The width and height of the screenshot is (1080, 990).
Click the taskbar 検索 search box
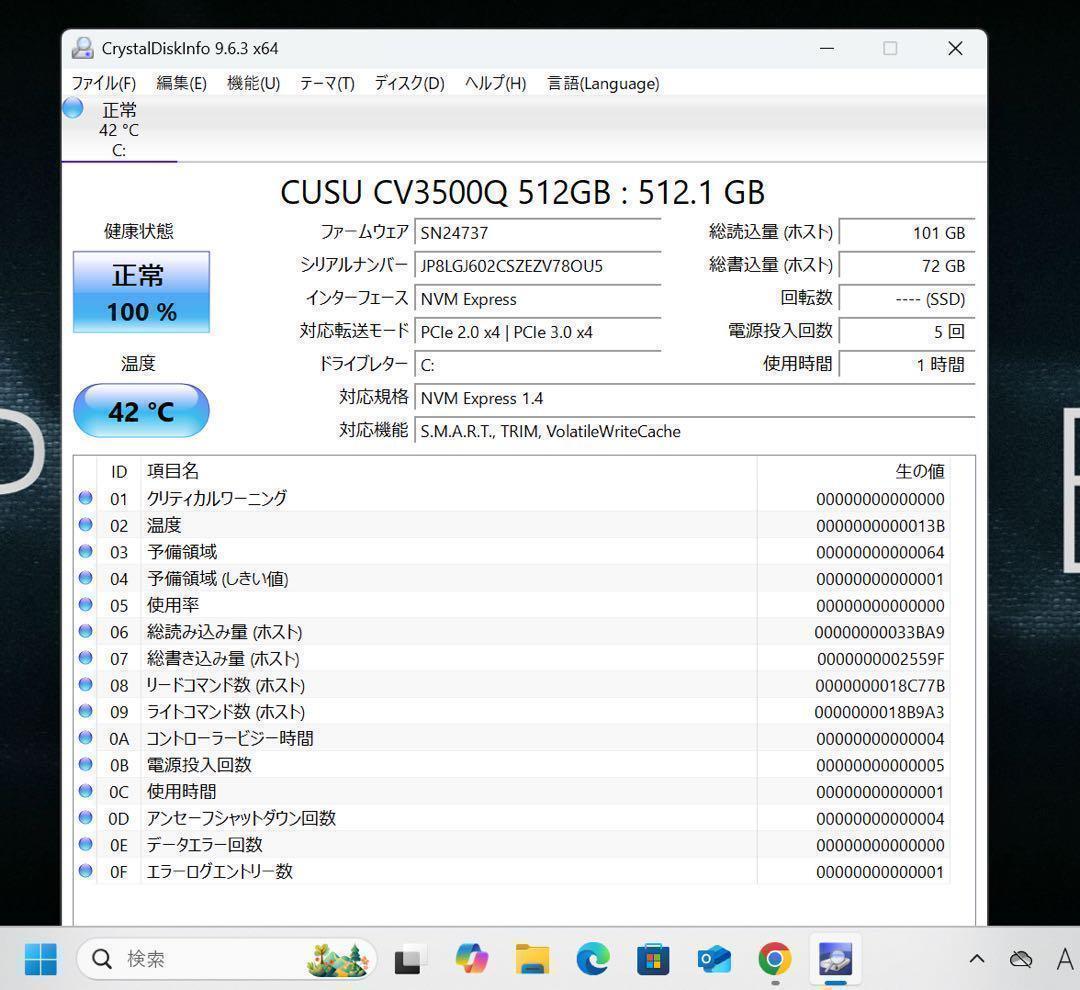(227, 958)
